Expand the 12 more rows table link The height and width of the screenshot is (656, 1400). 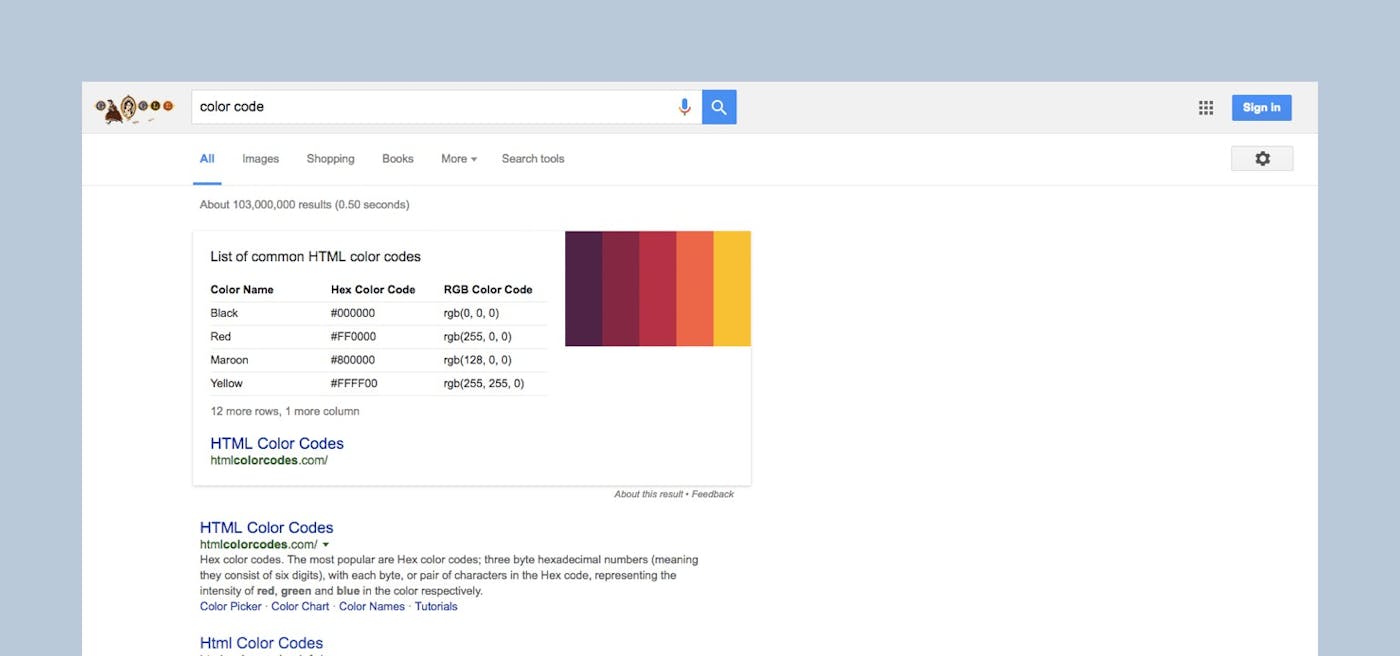coord(285,411)
